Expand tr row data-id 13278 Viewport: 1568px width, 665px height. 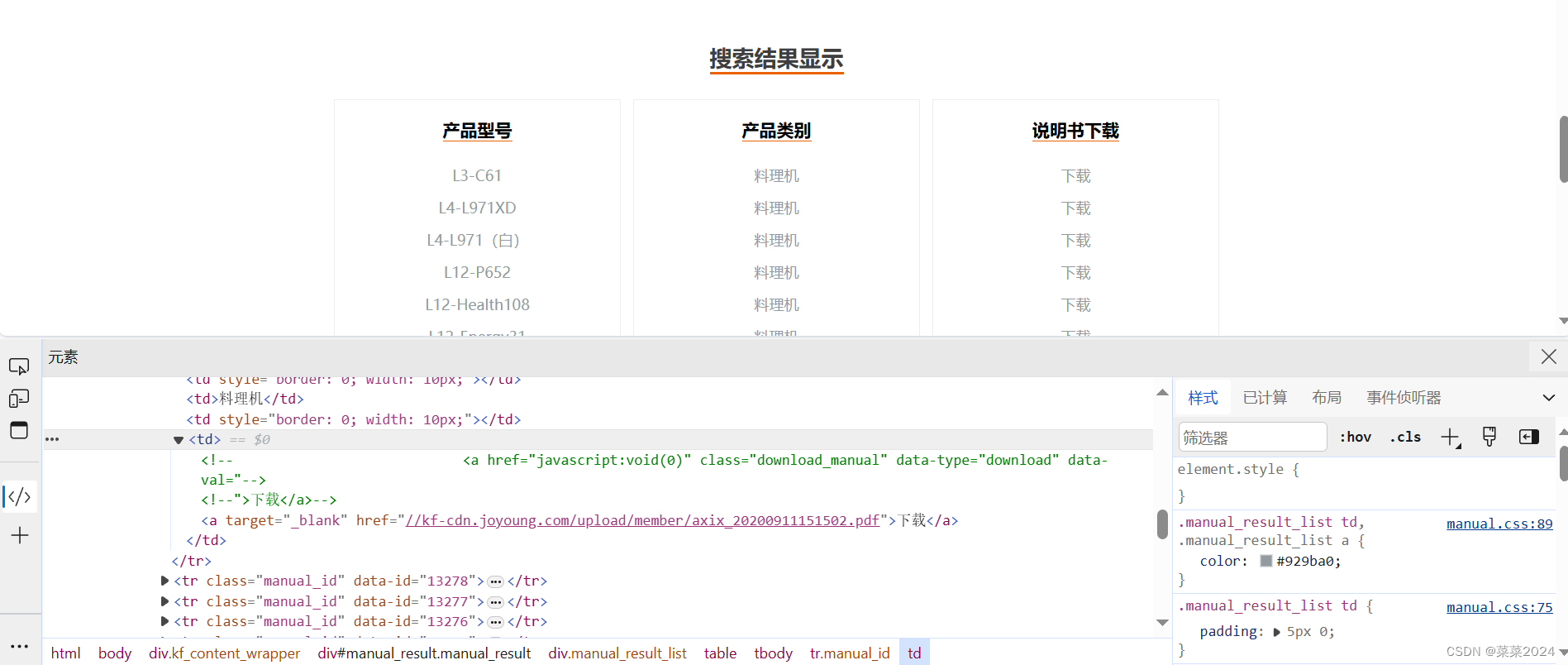(164, 581)
